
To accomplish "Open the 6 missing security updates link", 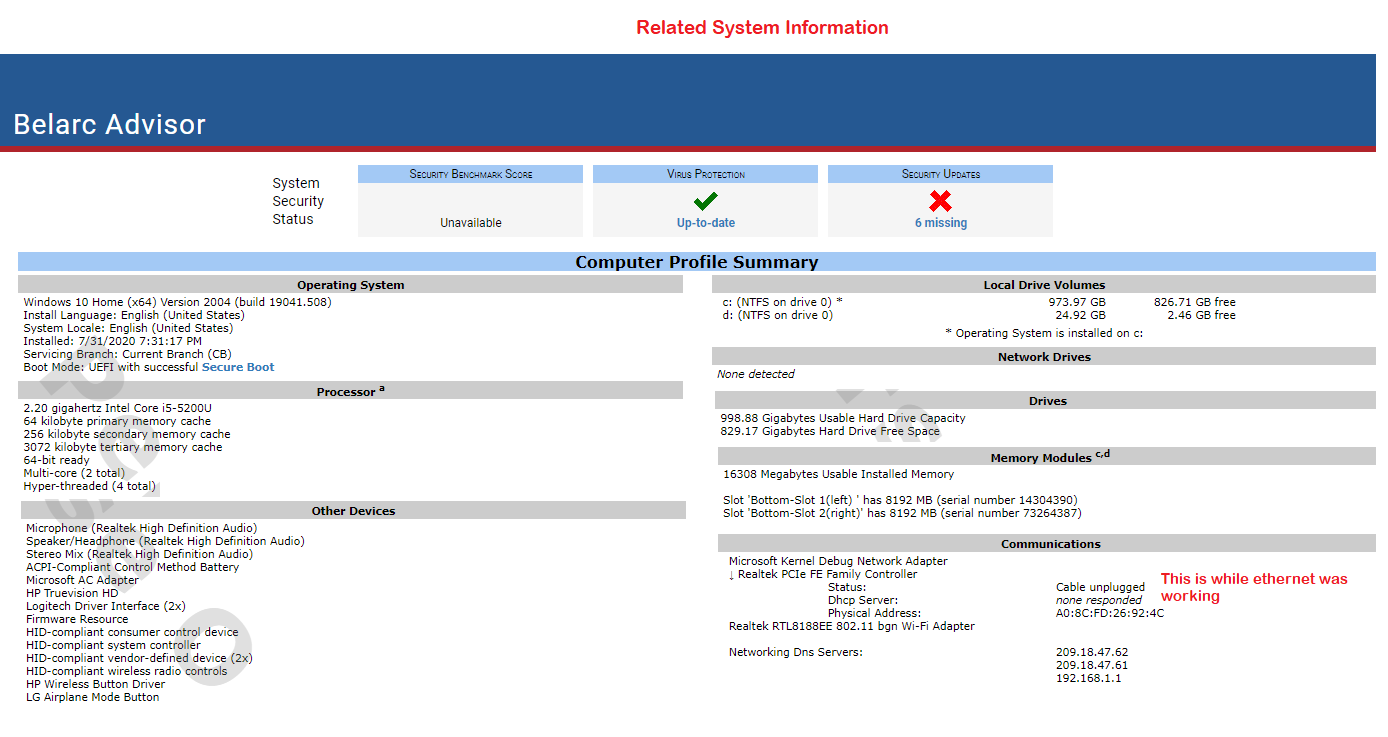I will point(941,223).
